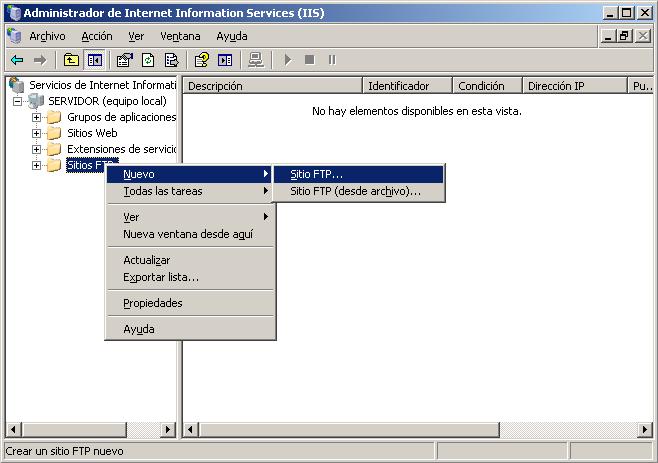Click right arrow of list pane scrollbar
Screen dimensions: 658x463
coord(645,429)
